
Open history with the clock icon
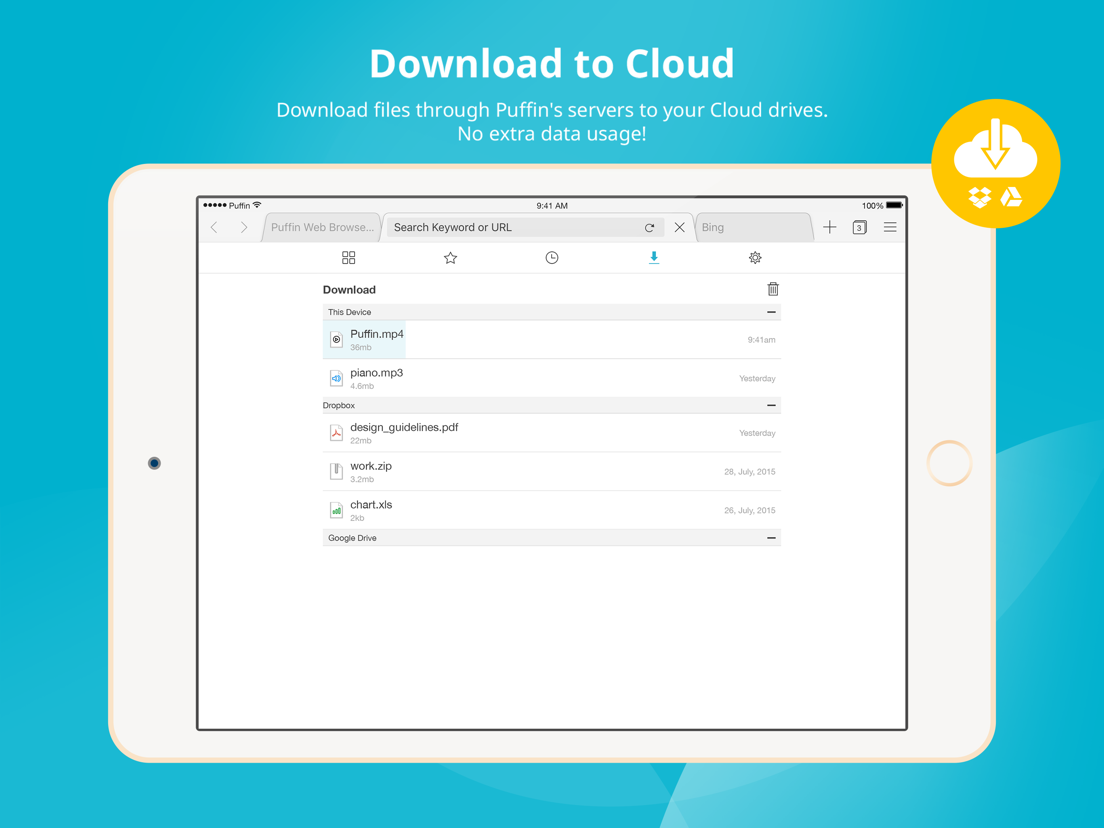[552, 258]
